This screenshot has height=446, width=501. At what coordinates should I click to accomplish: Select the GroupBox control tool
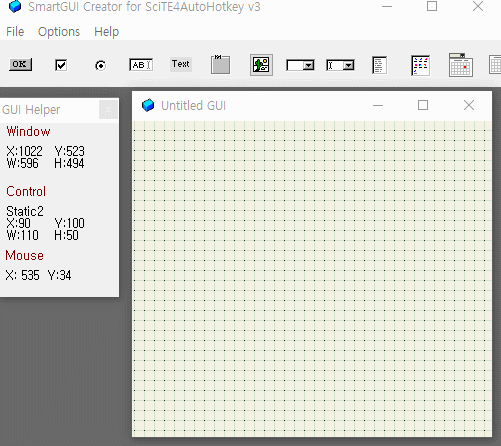tap(220, 64)
